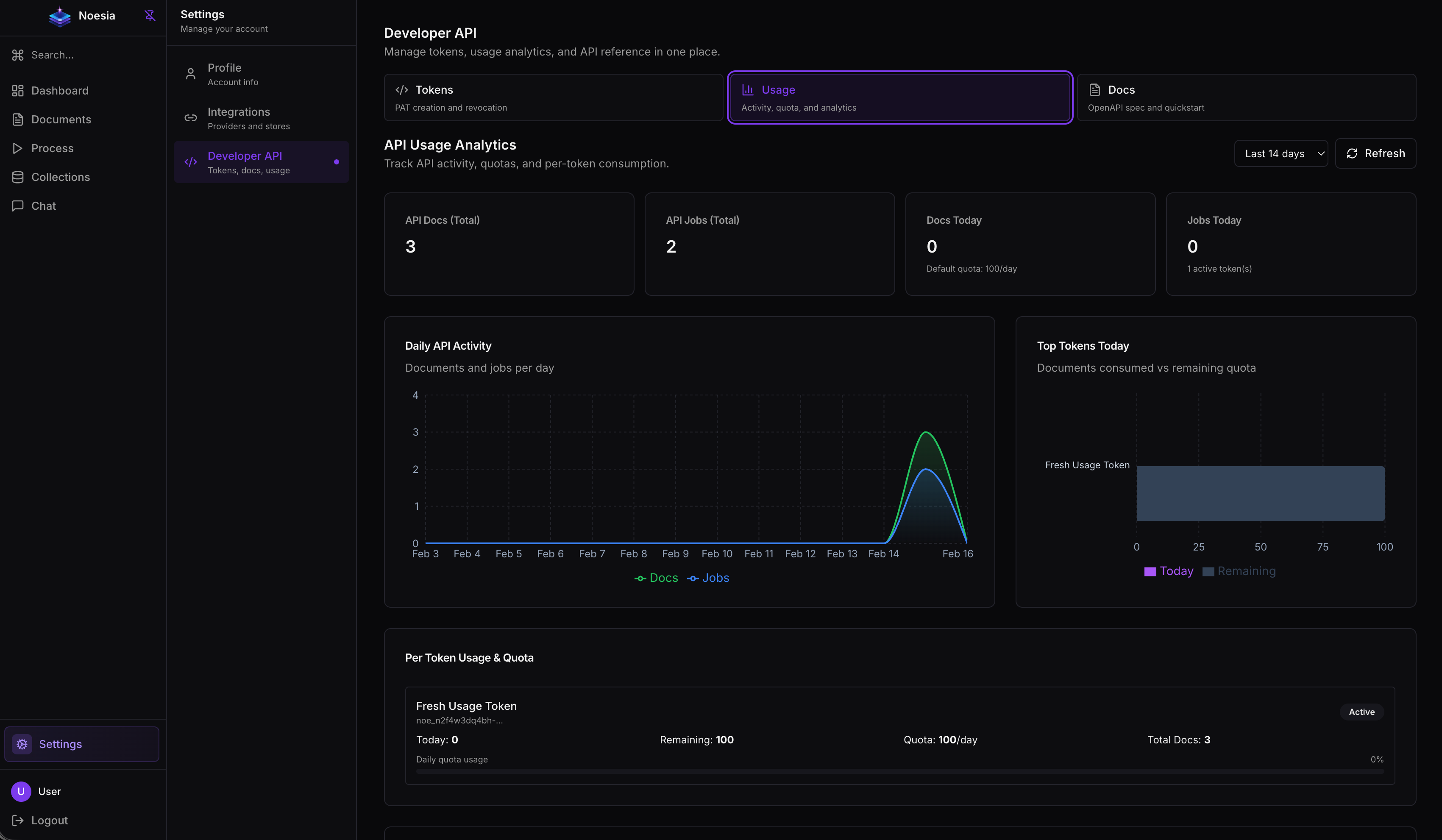Expand the Integrations settings entry

tap(261, 118)
